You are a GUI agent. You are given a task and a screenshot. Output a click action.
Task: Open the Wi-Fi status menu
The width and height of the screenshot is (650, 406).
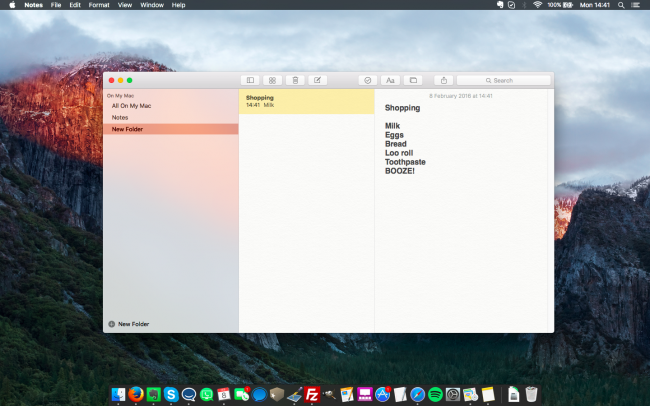coord(537,5)
